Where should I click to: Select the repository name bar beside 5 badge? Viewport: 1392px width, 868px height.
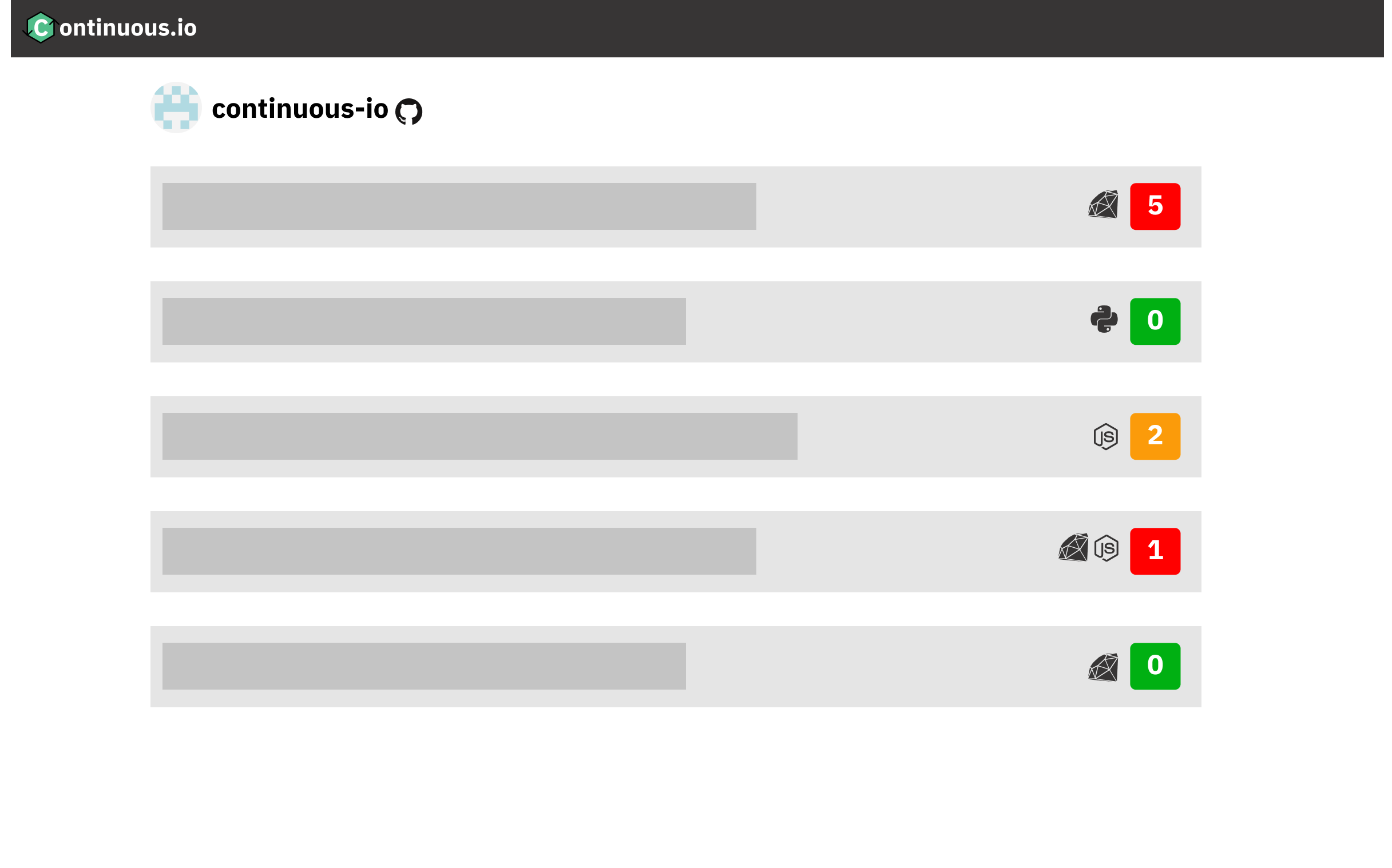pyautogui.click(x=459, y=206)
